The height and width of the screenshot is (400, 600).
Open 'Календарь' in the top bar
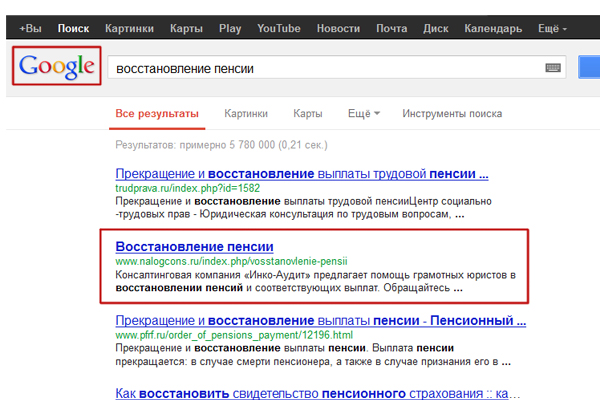pyautogui.click(x=493, y=28)
